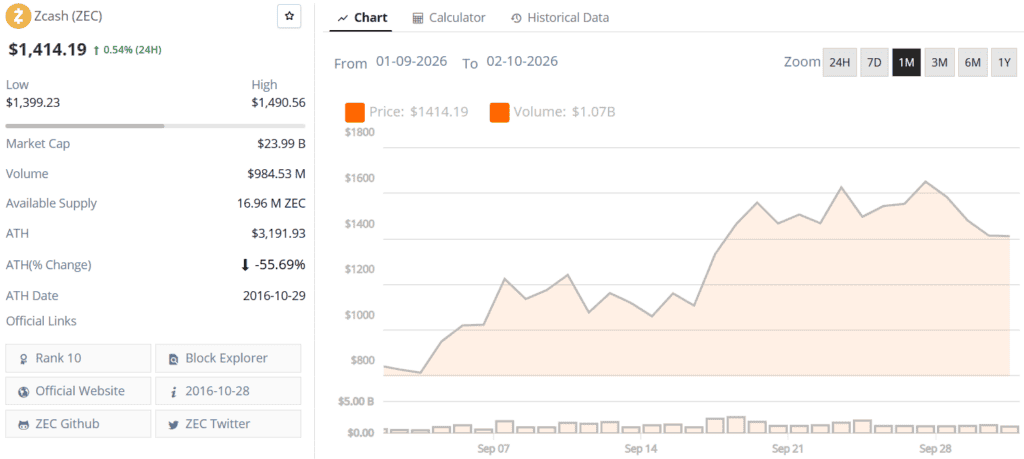
Task: Edit the From date 01-09-2026
Action: pos(411,62)
